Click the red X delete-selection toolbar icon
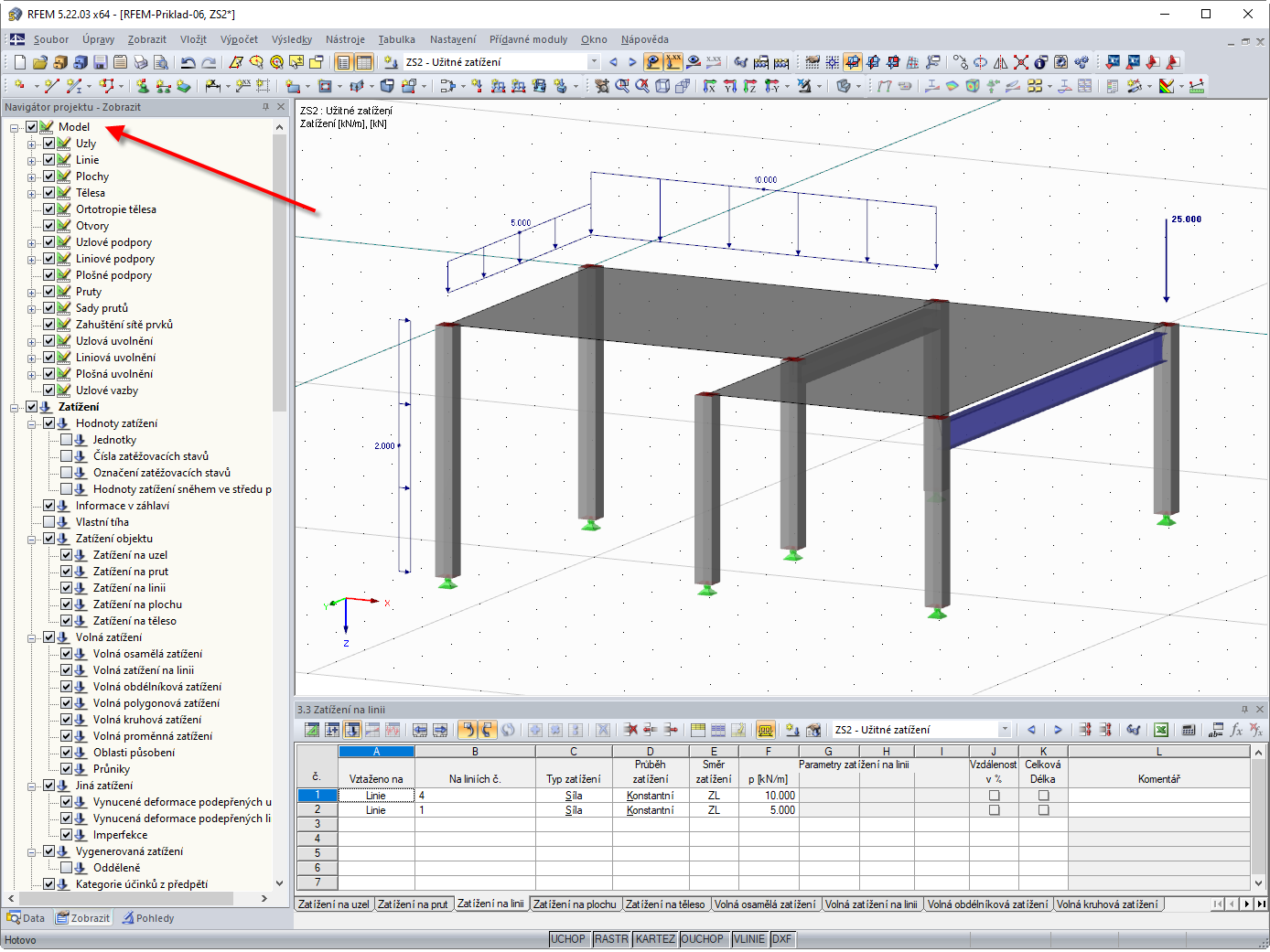Screen dimensions: 1270x952 coord(1021,62)
